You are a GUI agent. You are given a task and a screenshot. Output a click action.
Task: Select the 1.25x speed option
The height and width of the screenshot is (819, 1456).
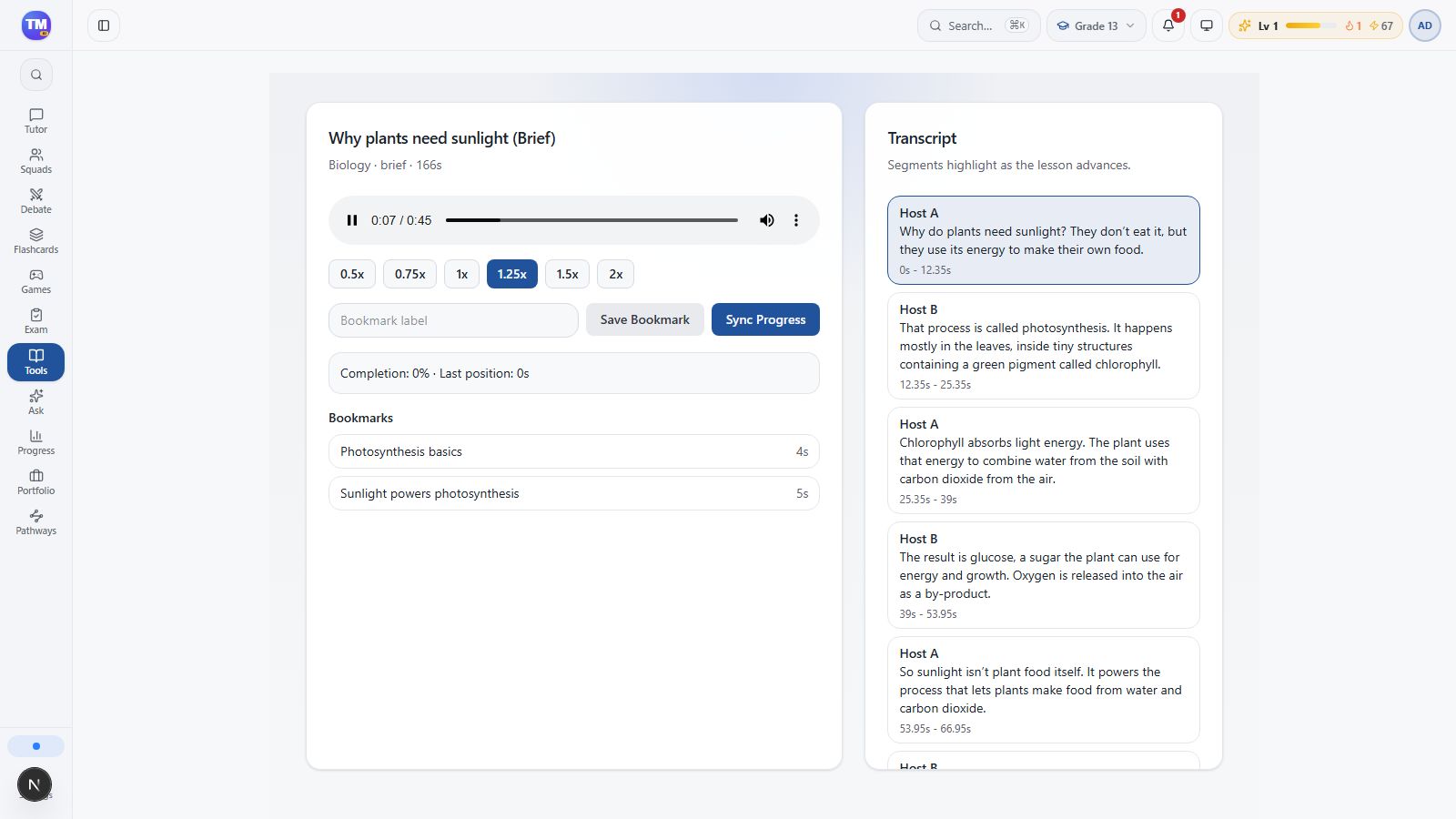click(x=512, y=274)
